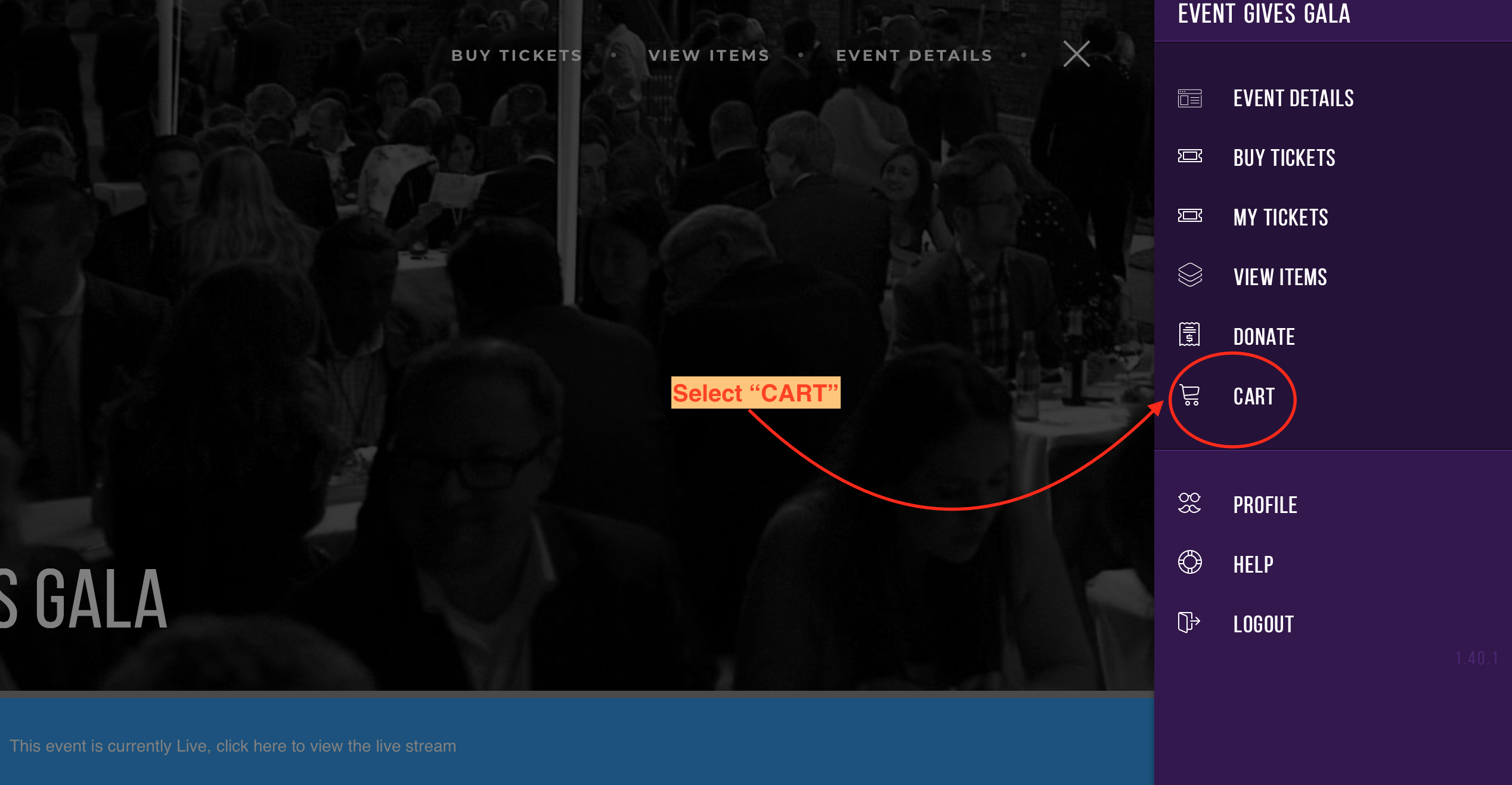The image size is (1512, 785).
Task: Close the side menu with X
Action: [1077, 54]
